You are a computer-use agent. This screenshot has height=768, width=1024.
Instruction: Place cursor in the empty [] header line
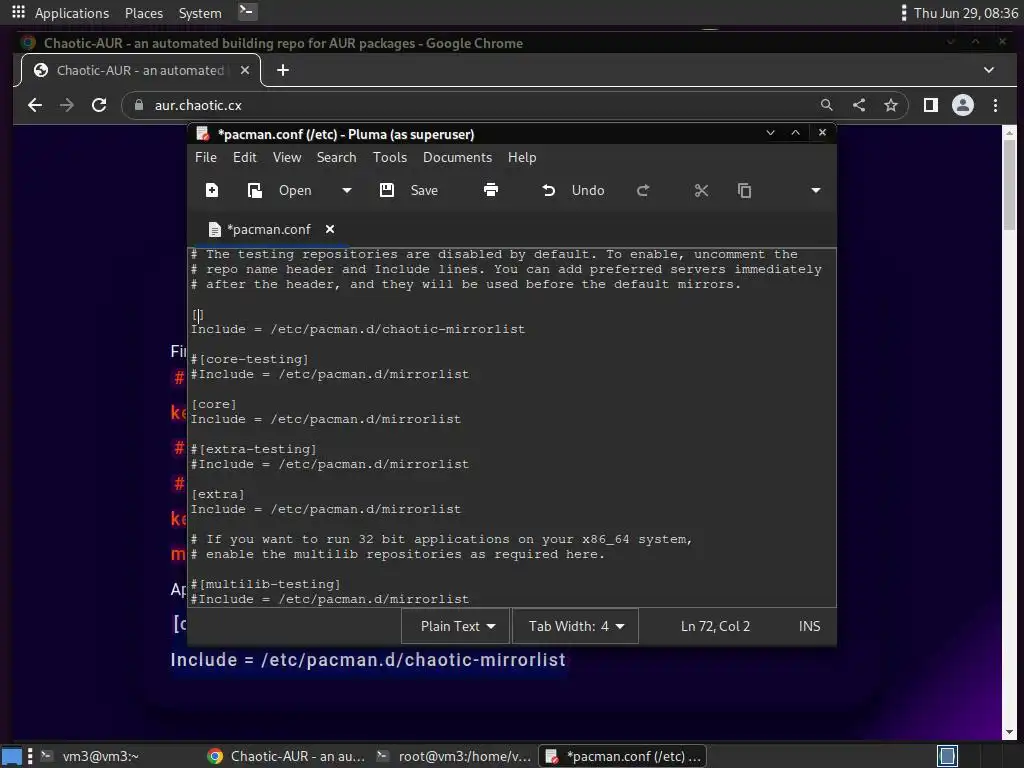tap(198, 315)
